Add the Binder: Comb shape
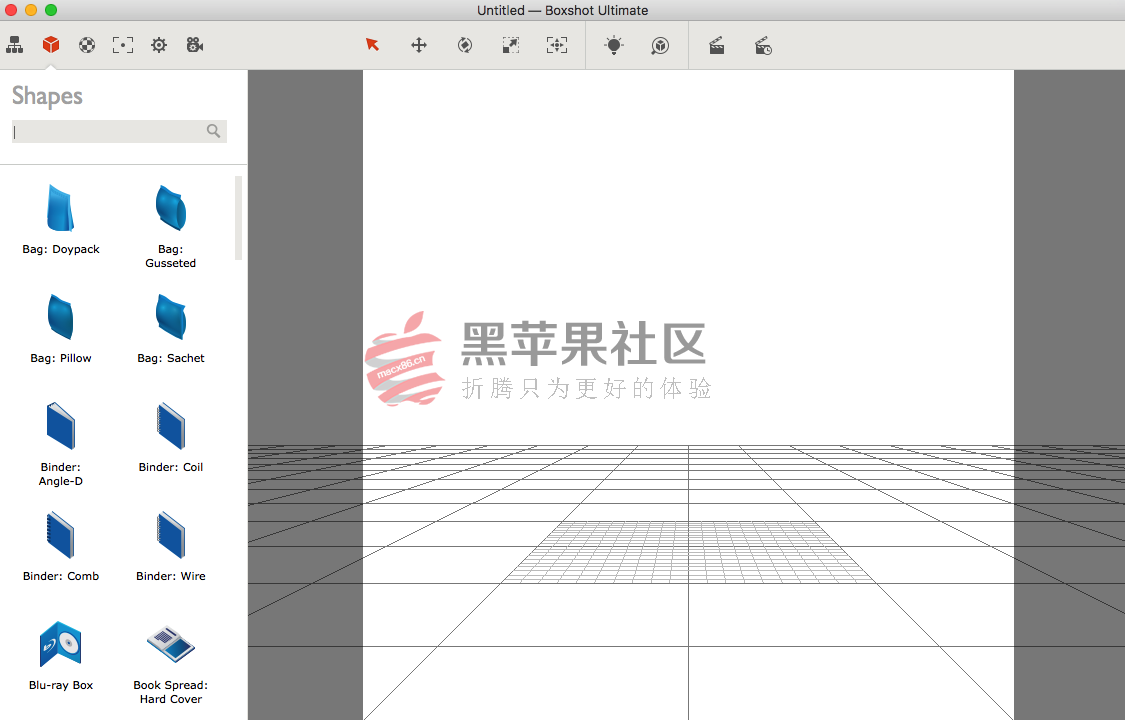1125x720 pixels. 61,546
